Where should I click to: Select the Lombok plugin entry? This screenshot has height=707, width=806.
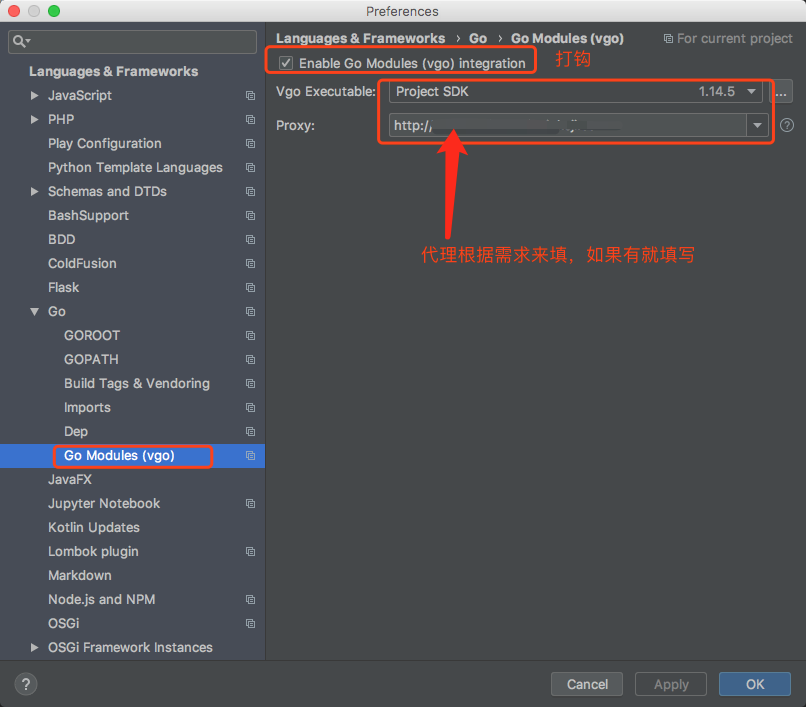click(x=93, y=551)
